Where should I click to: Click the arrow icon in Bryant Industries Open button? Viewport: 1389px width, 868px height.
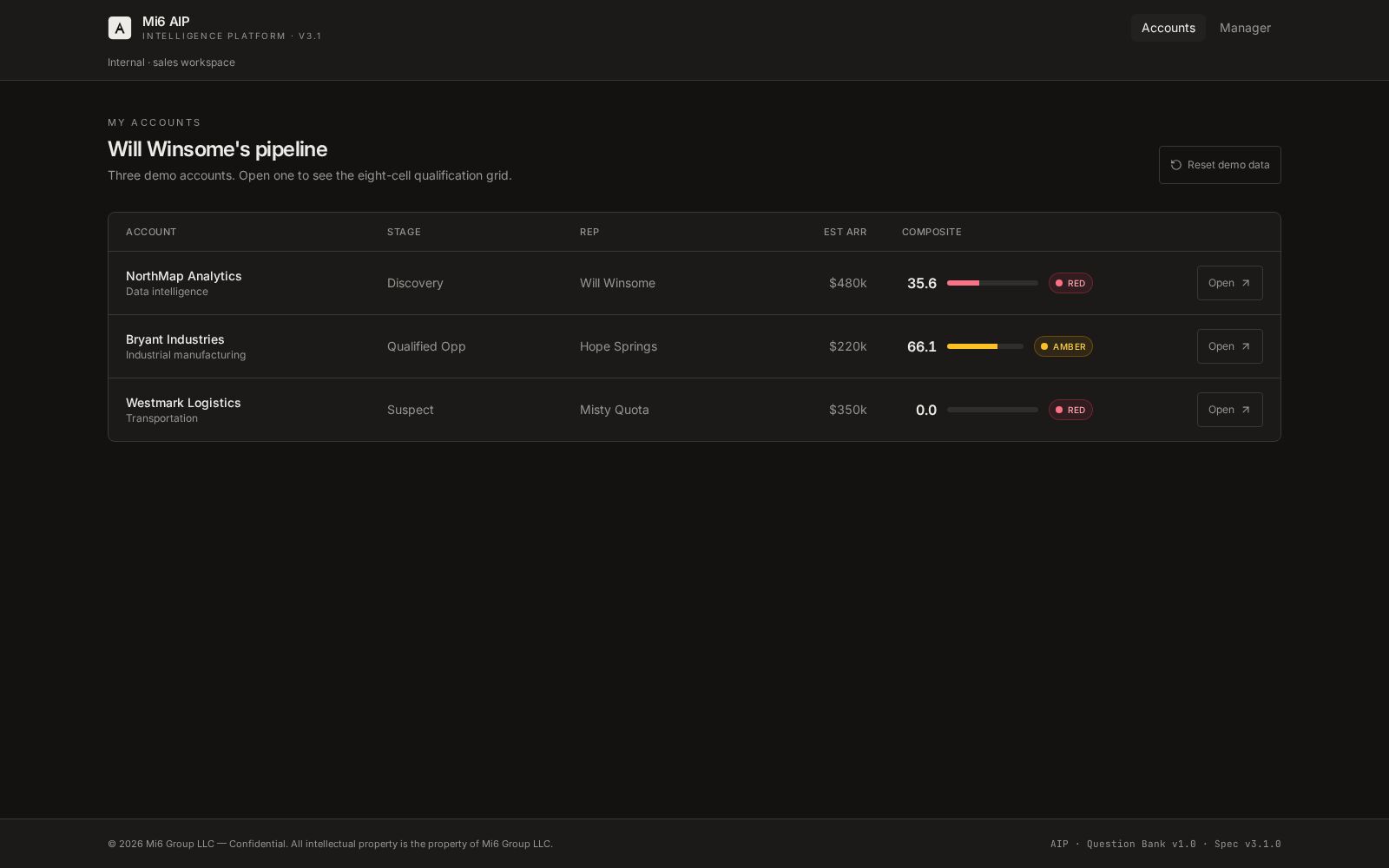pyautogui.click(x=1246, y=346)
